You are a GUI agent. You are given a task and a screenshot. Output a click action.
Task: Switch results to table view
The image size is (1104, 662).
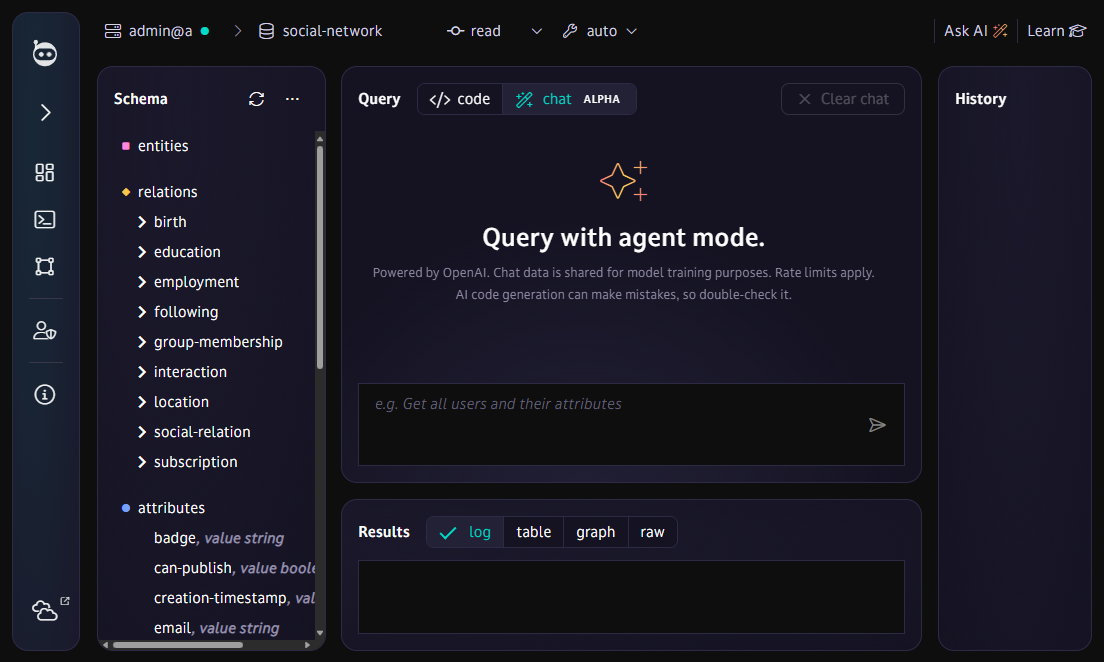point(534,532)
